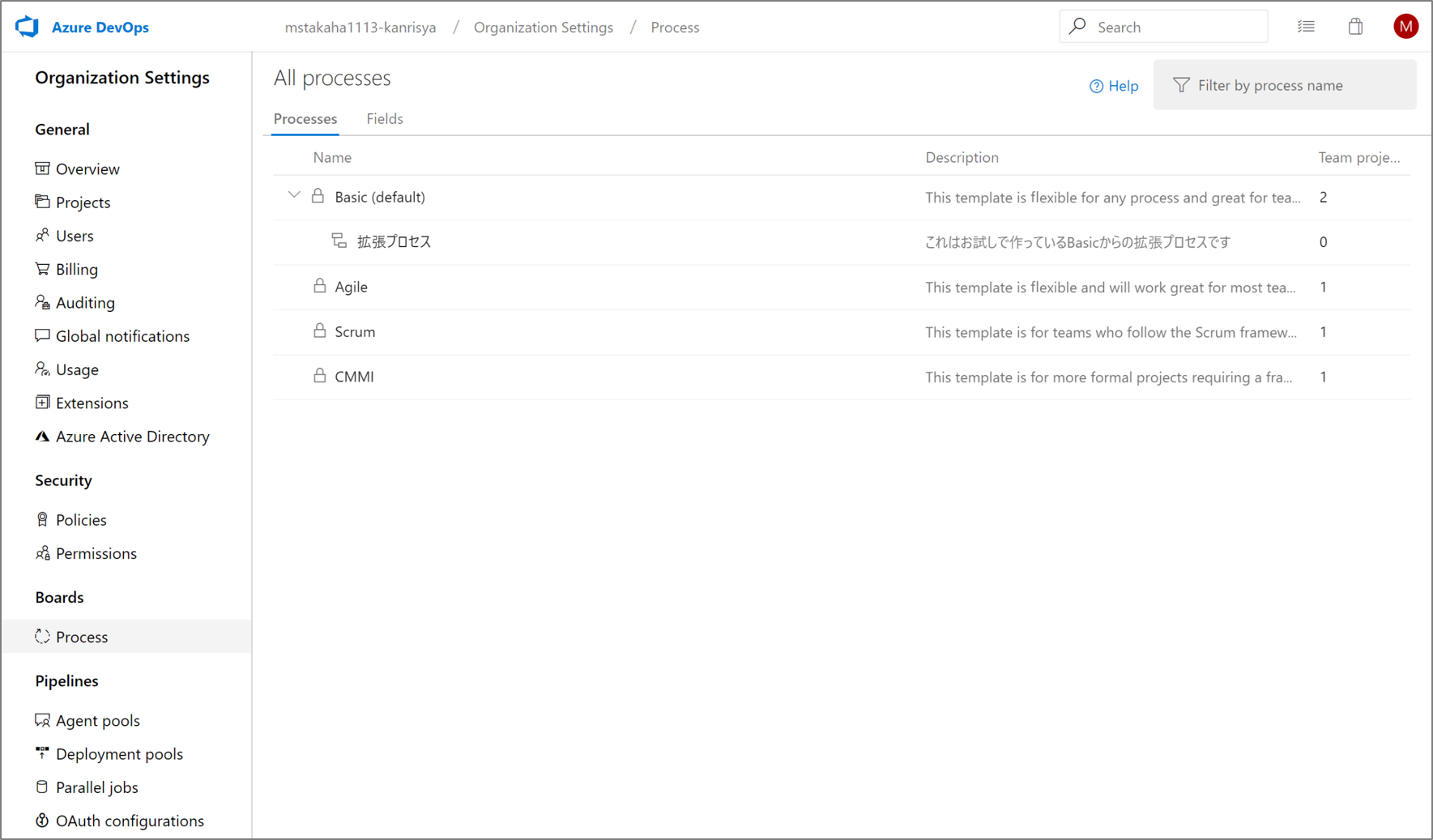Viewport: 1433px width, 840px height.
Task: Switch to the Fields tab
Action: point(384,118)
